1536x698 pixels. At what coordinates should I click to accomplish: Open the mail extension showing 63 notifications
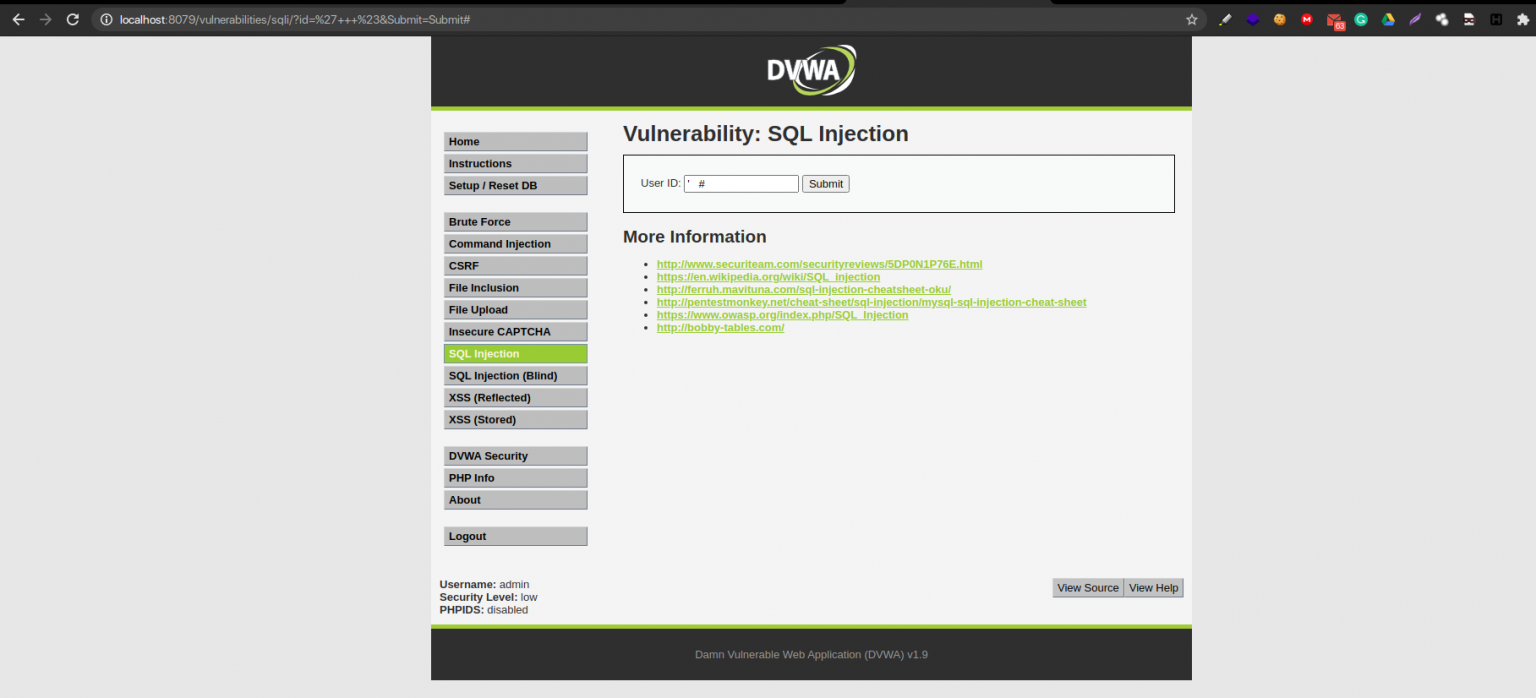point(1335,19)
